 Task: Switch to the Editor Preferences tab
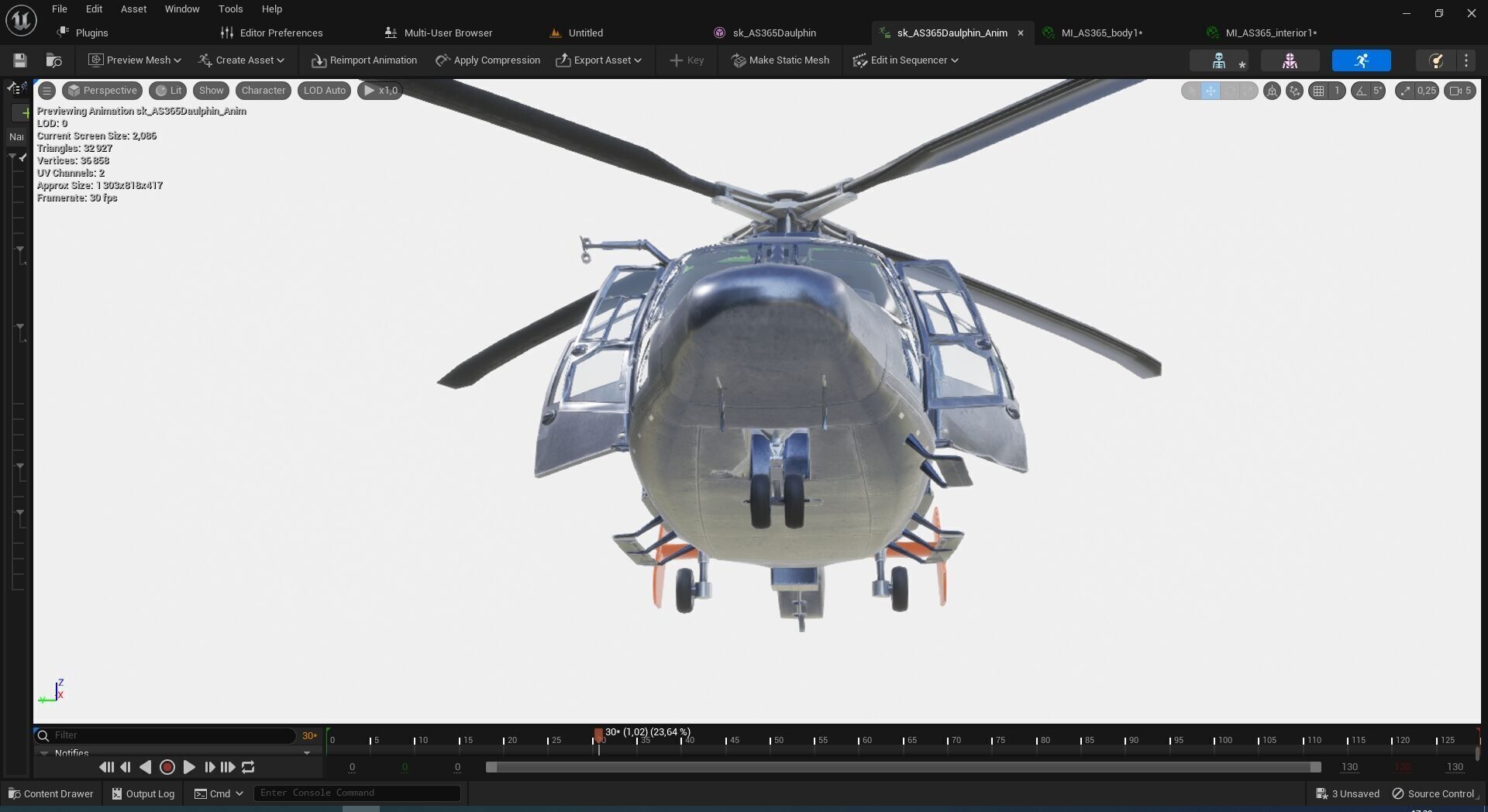[272, 33]
